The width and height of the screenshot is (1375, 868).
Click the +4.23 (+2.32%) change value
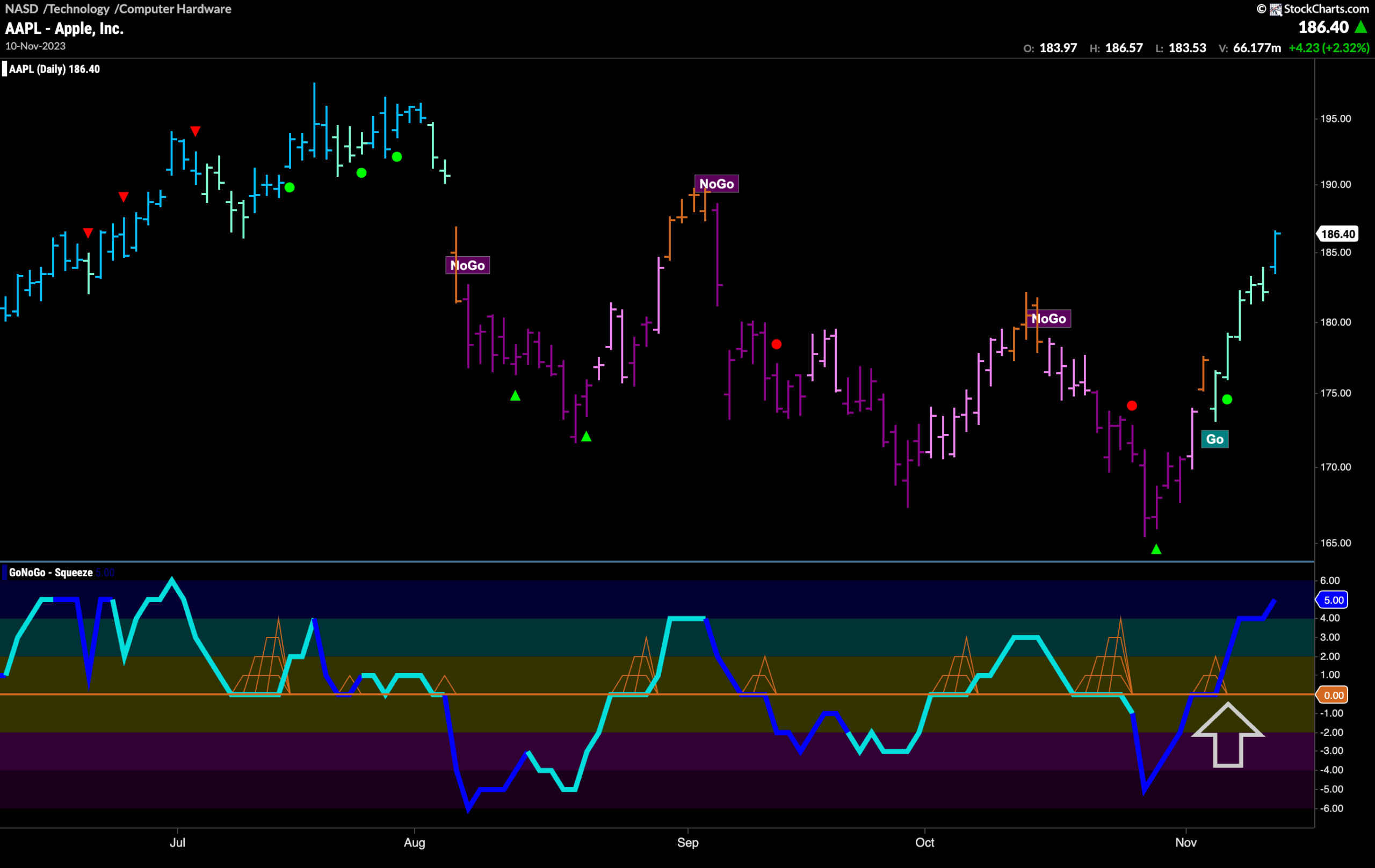1329,48
